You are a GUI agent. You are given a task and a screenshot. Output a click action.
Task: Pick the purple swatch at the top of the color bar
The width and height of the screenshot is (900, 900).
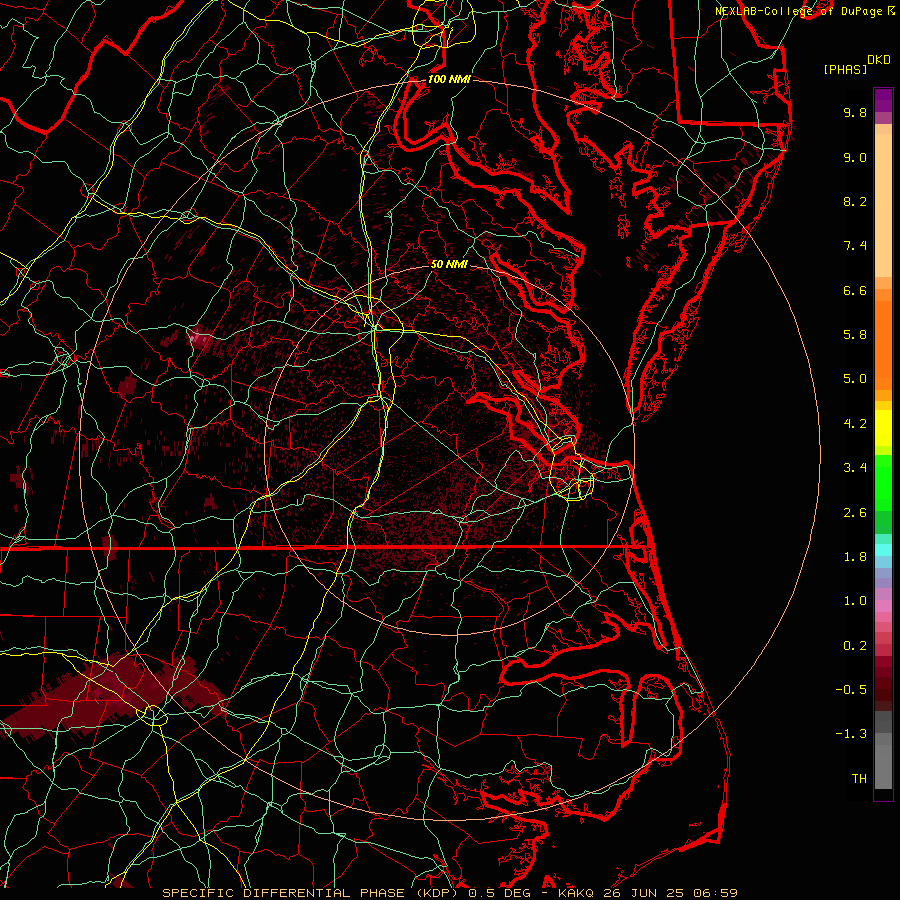click(883, 100)
